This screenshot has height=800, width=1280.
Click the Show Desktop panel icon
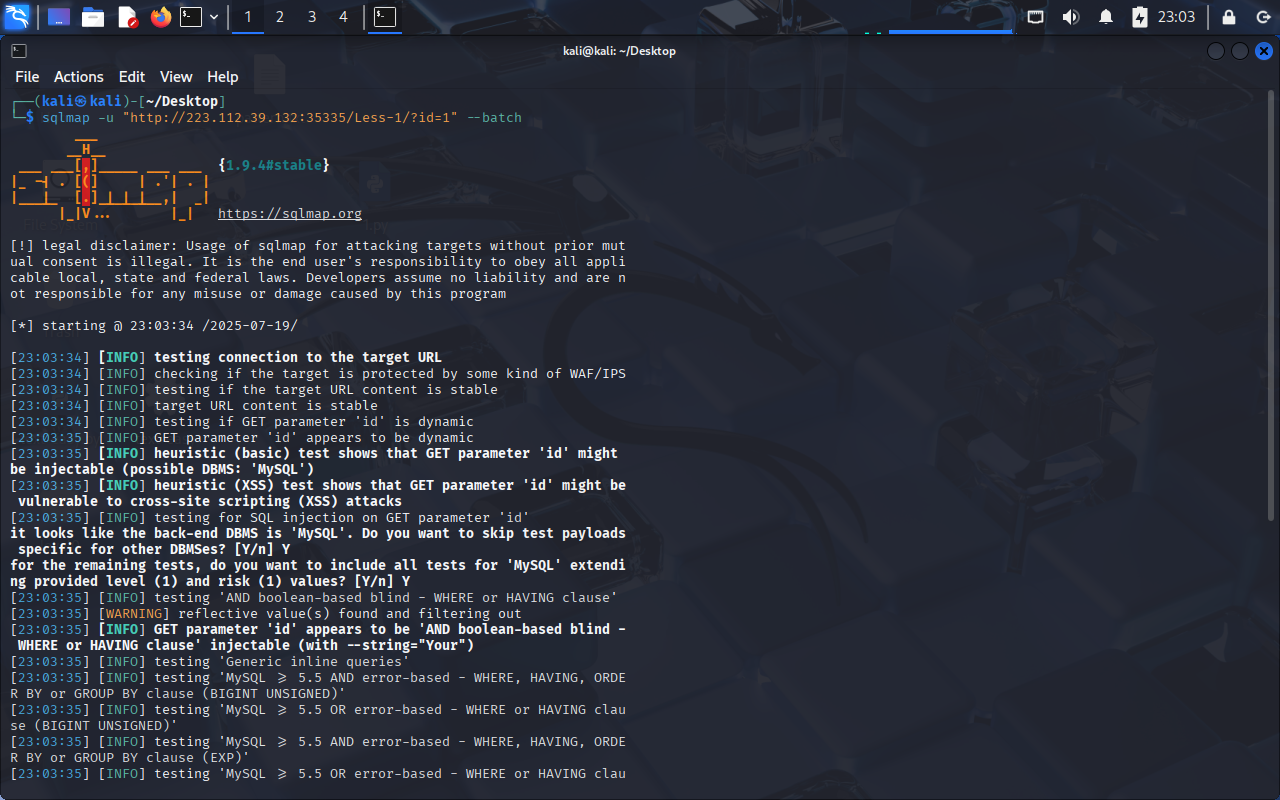[x=59, y=17]
